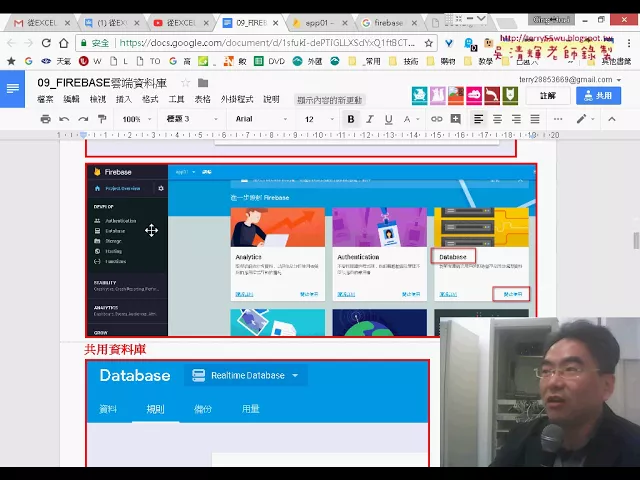The height and width of the screenshot is (480, 640).
Task: Open the 插入 menu
Action: (124, 99)
